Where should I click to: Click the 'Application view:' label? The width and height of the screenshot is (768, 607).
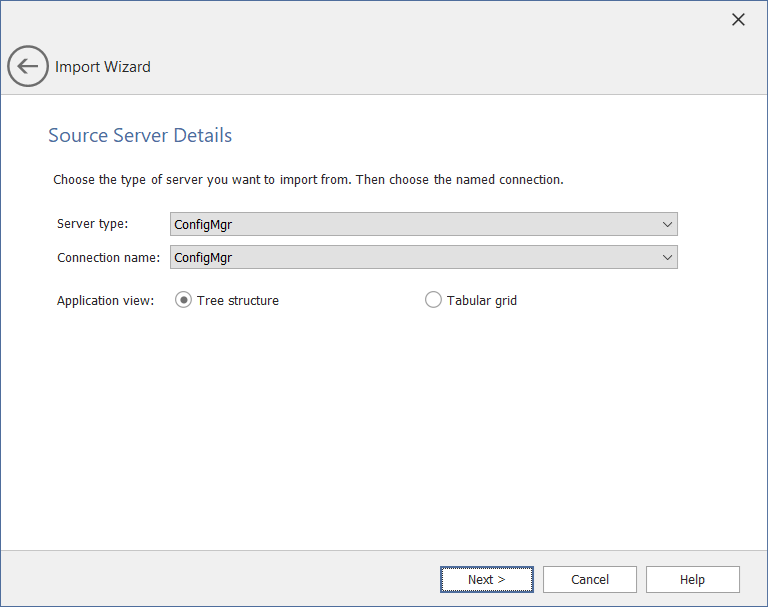point(105,300)
